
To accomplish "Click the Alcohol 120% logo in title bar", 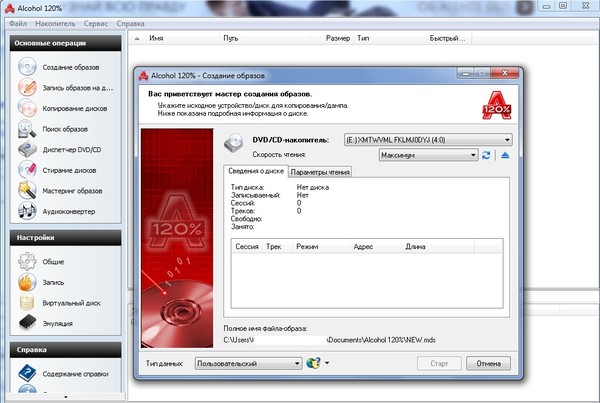I will (x=10, y=8).
